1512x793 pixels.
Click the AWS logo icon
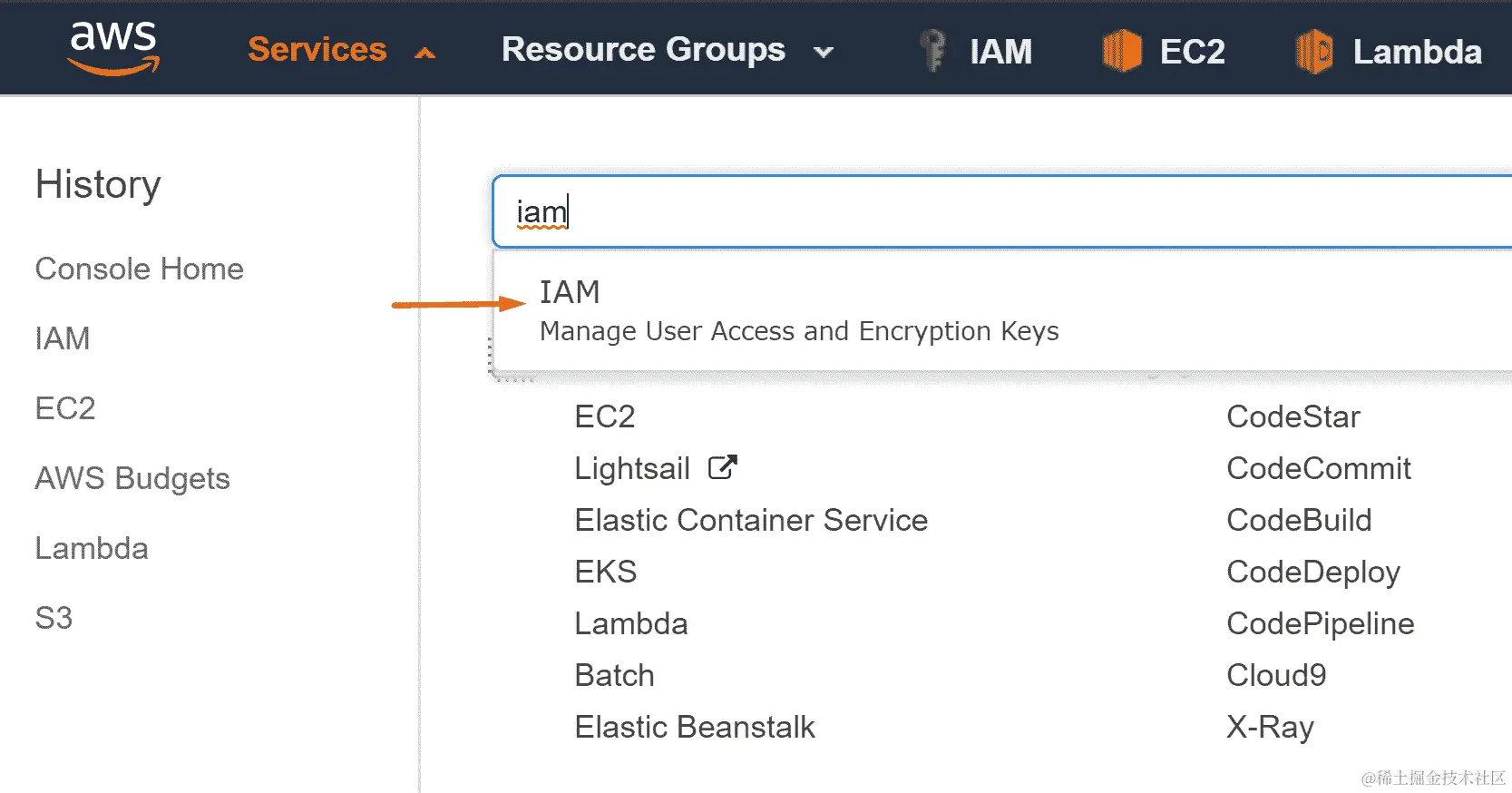pos(113,48)
